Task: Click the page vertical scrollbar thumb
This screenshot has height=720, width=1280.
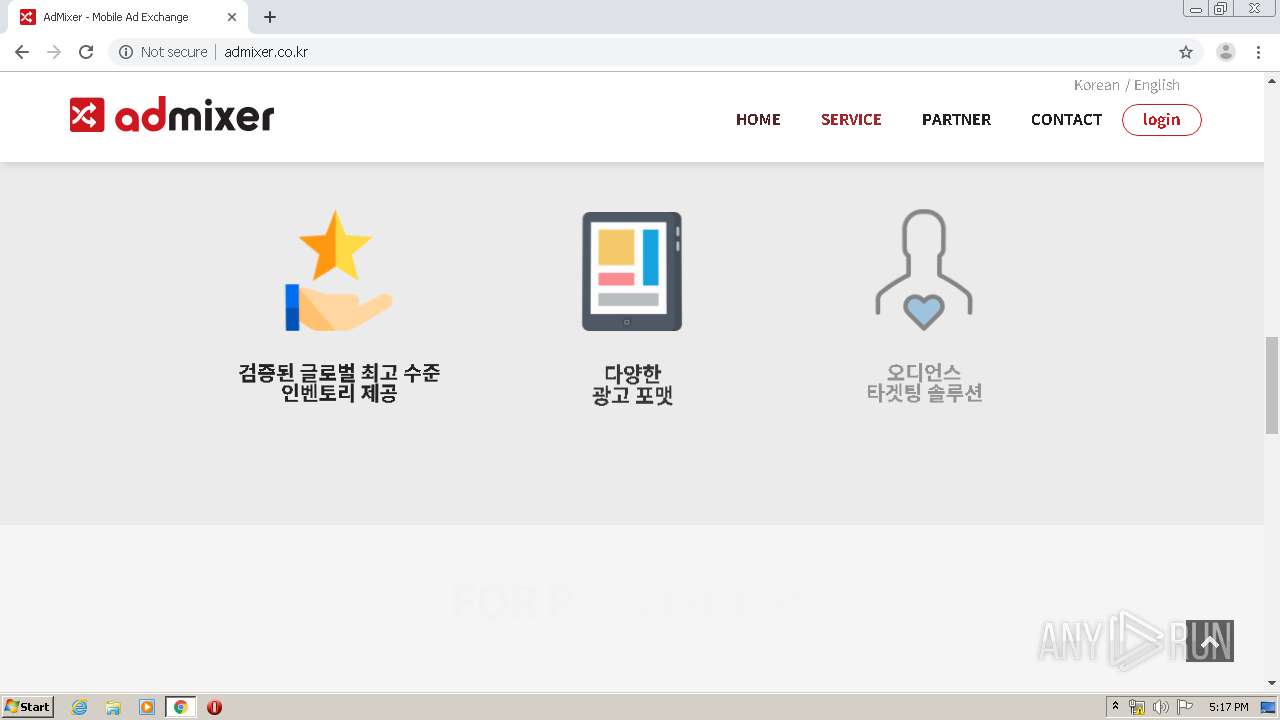Action: point(1272,385)
